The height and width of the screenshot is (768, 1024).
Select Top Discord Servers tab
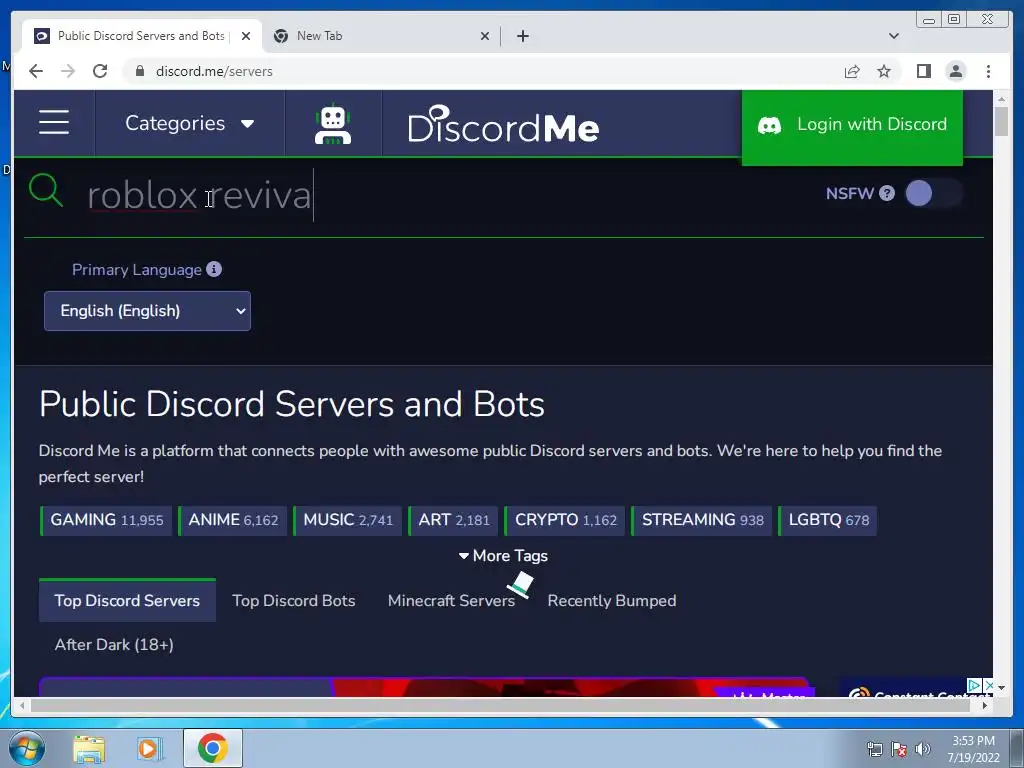[127, 600]
